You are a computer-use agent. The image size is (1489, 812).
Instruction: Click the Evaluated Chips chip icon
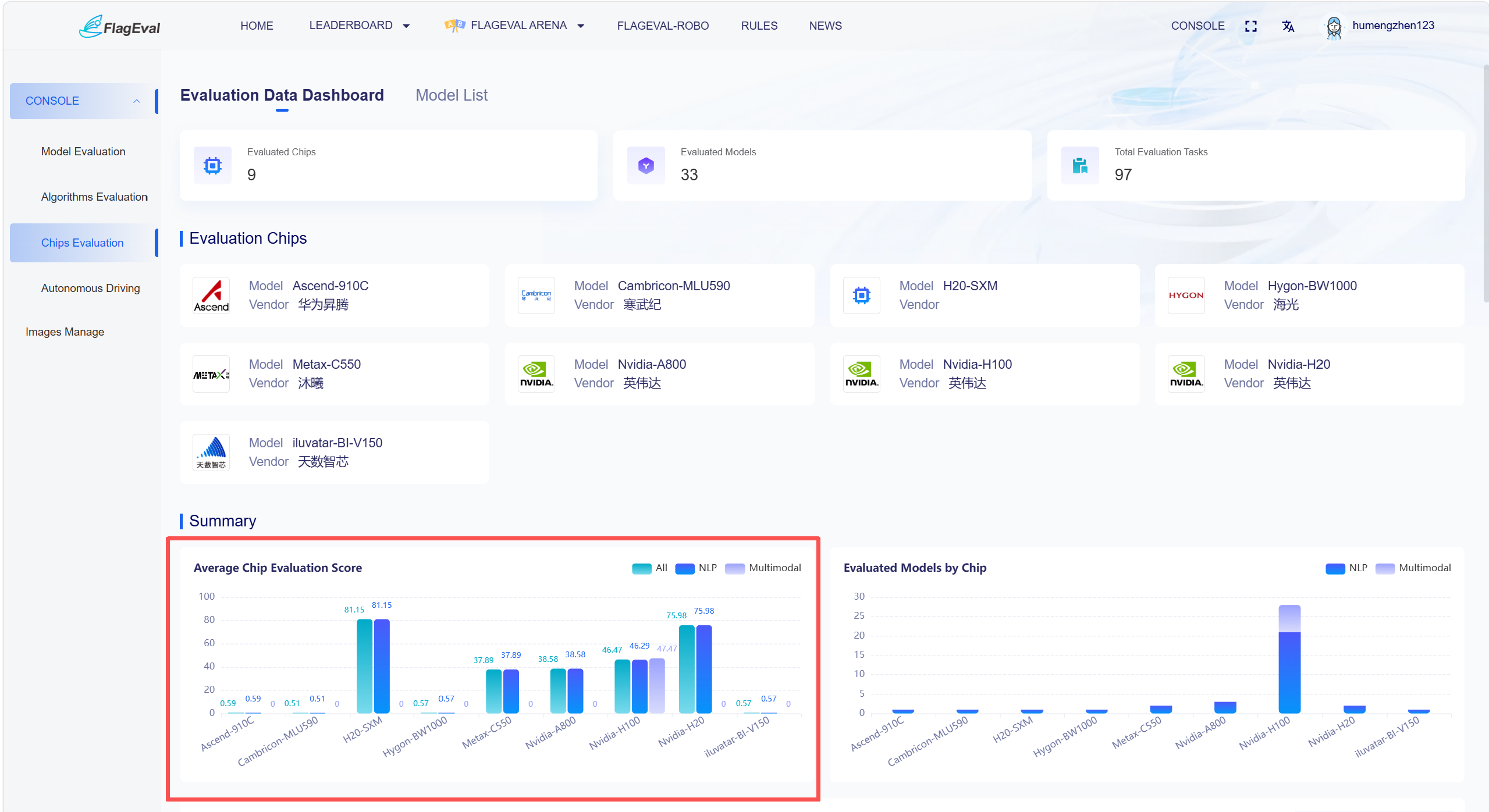(x=212, y=166)
